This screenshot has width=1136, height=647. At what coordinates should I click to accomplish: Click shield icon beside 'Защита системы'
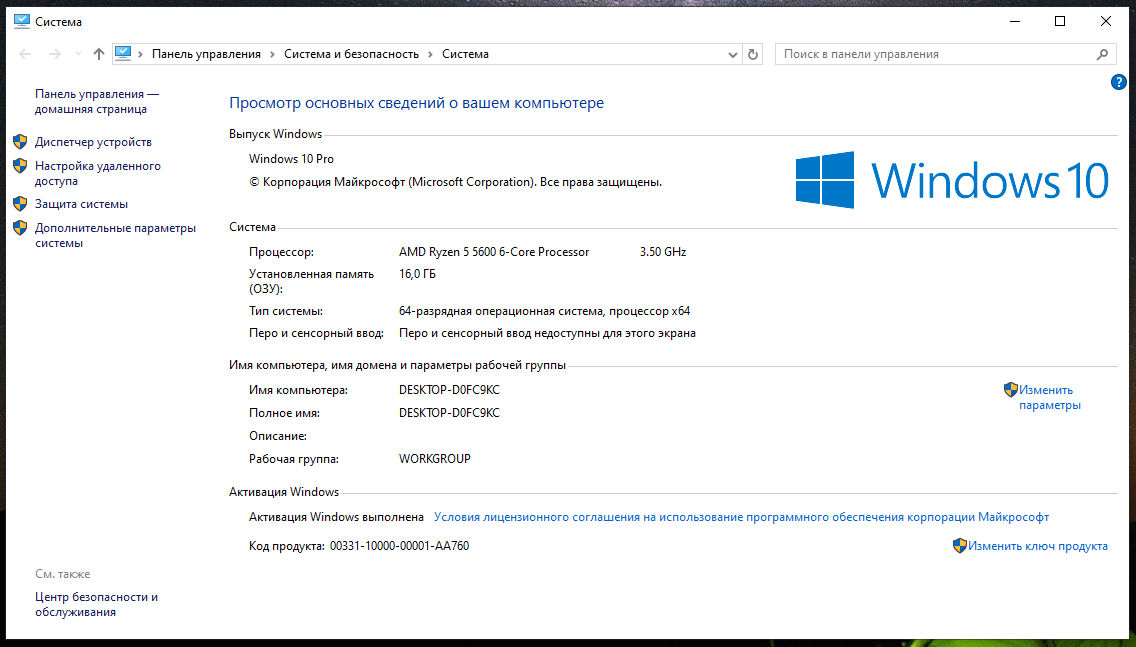20,204
